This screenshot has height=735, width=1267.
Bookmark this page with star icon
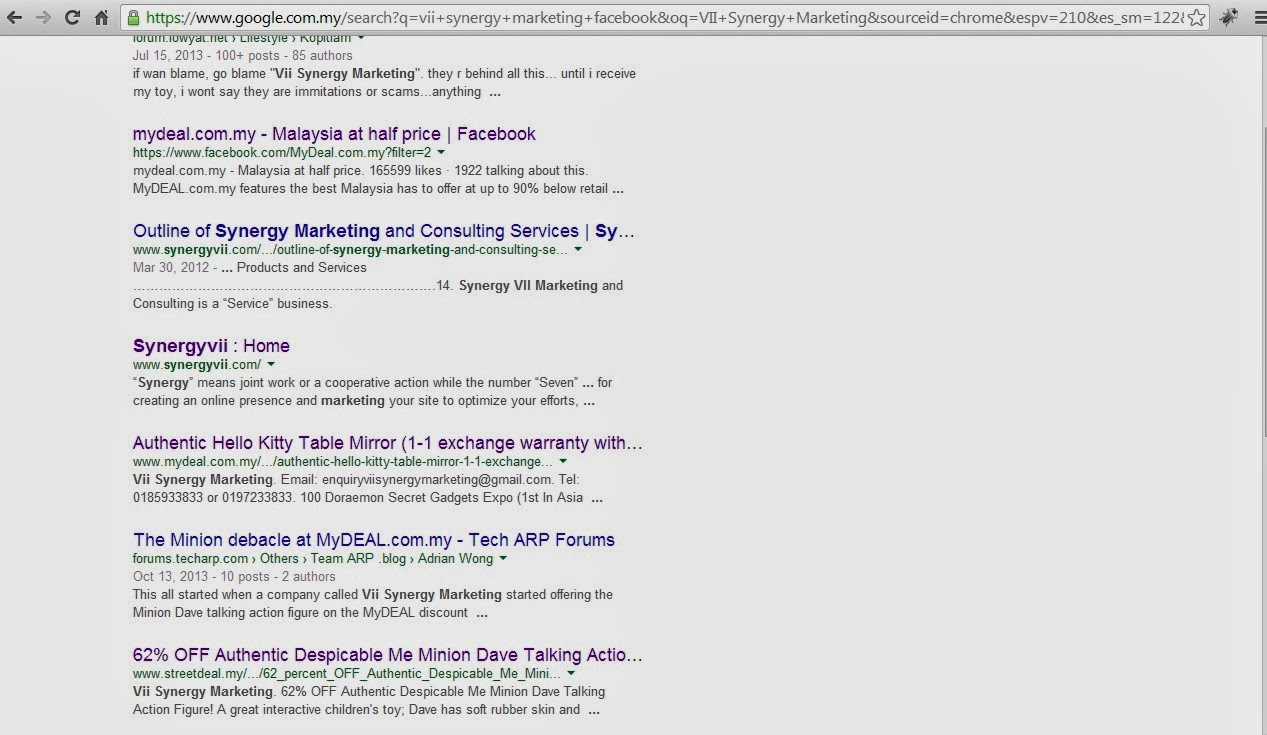pyautogui.click(x=1197, y=17)
